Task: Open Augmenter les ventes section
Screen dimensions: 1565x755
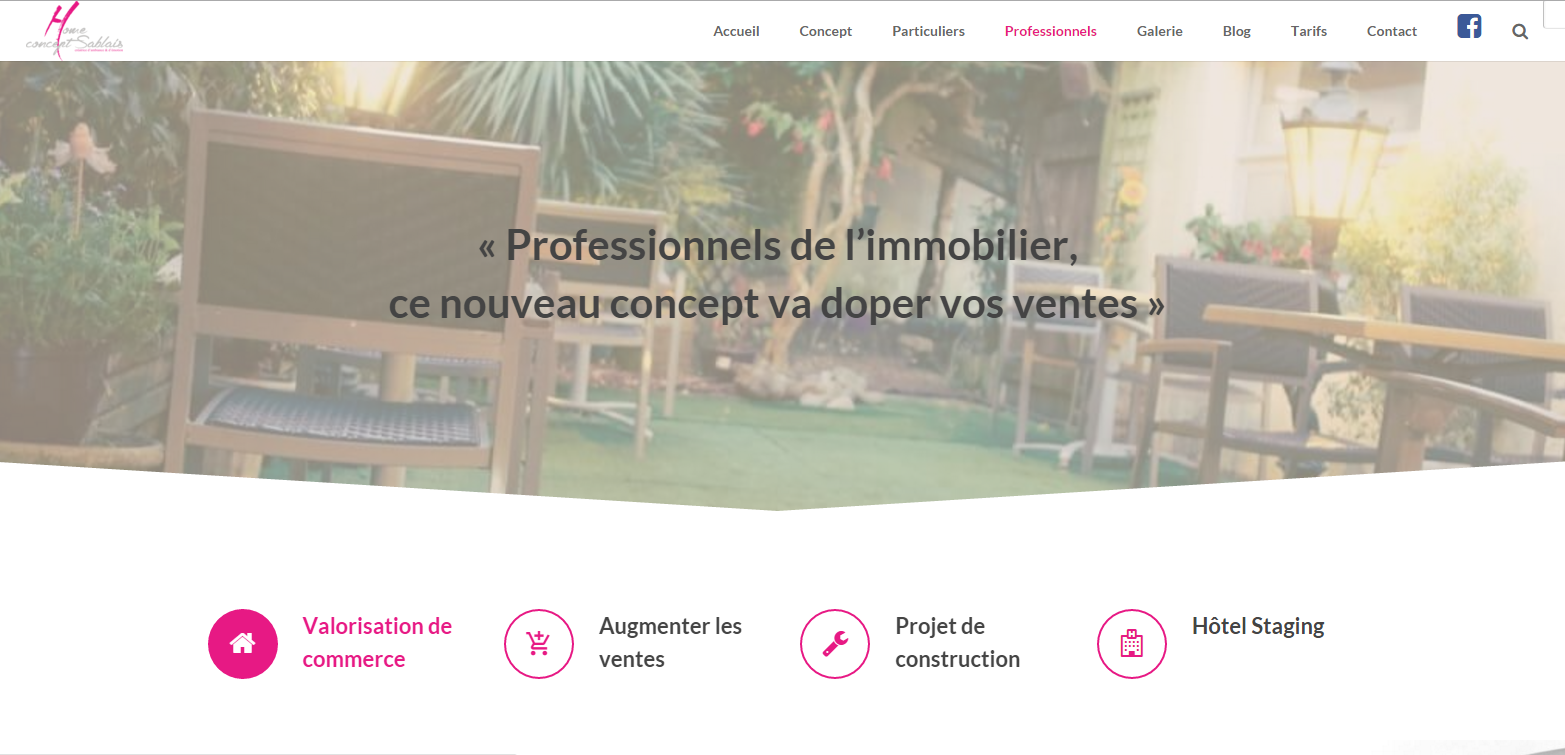Action: (670, 643)
